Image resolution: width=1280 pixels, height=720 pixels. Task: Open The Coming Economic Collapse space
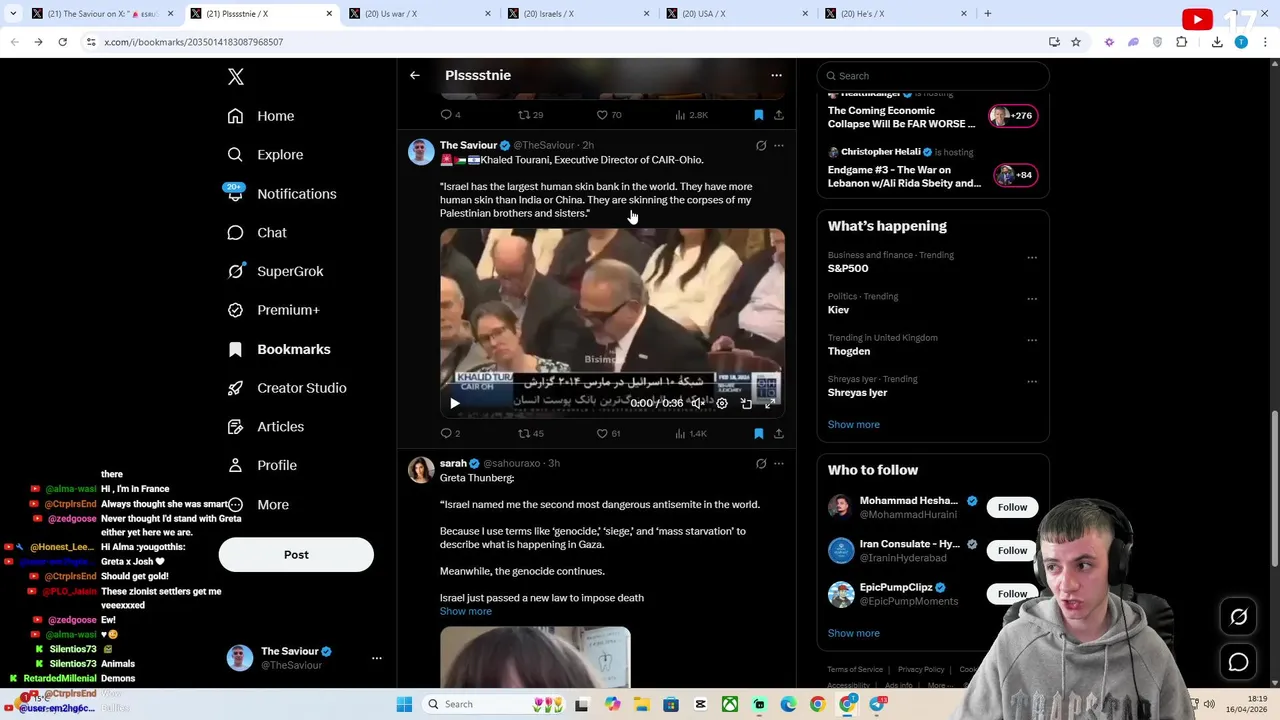click(x=901, y=117)
